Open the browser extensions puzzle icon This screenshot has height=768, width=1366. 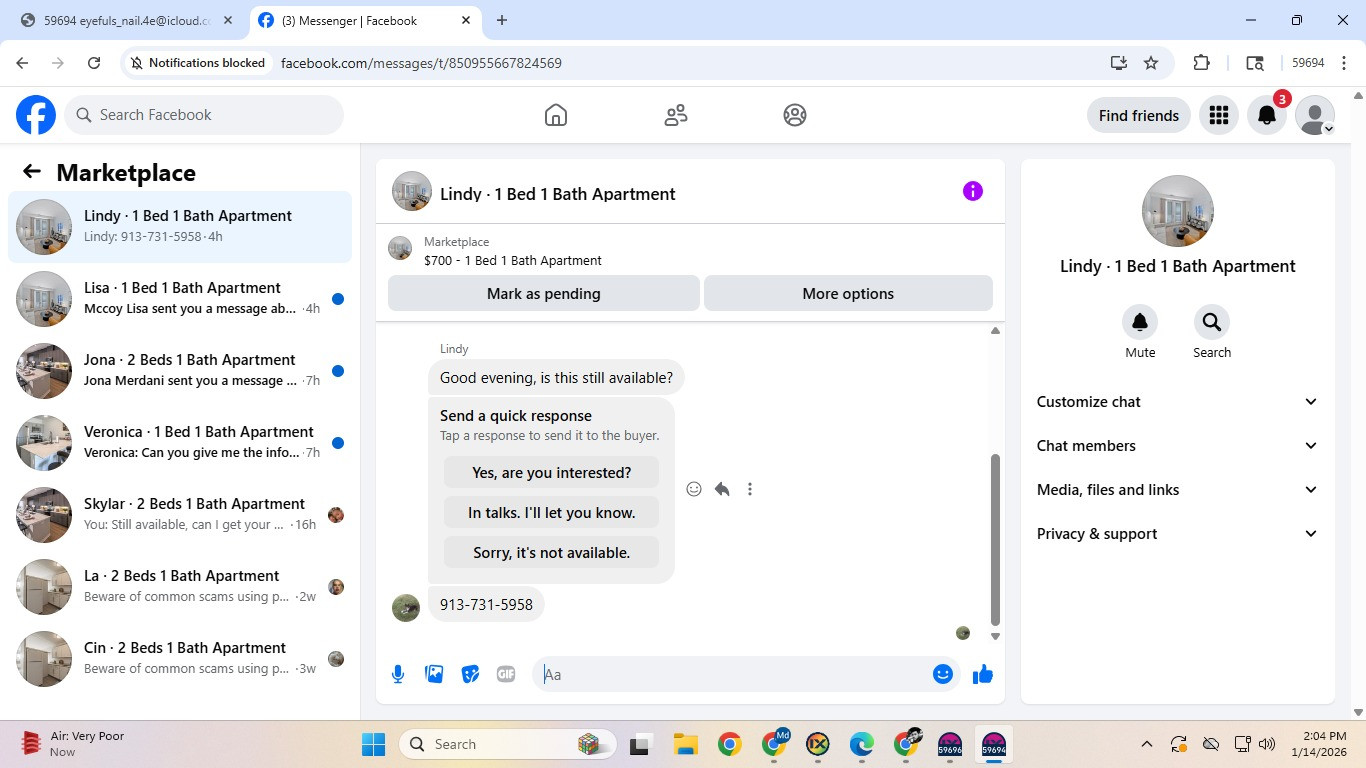pyautogui.click(x=1202, y=62)
